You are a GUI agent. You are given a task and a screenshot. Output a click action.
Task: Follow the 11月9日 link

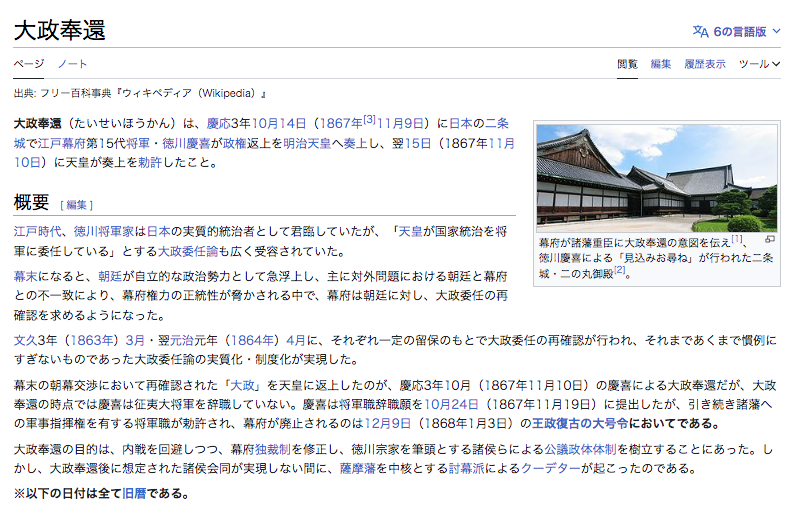pos(400,123)
